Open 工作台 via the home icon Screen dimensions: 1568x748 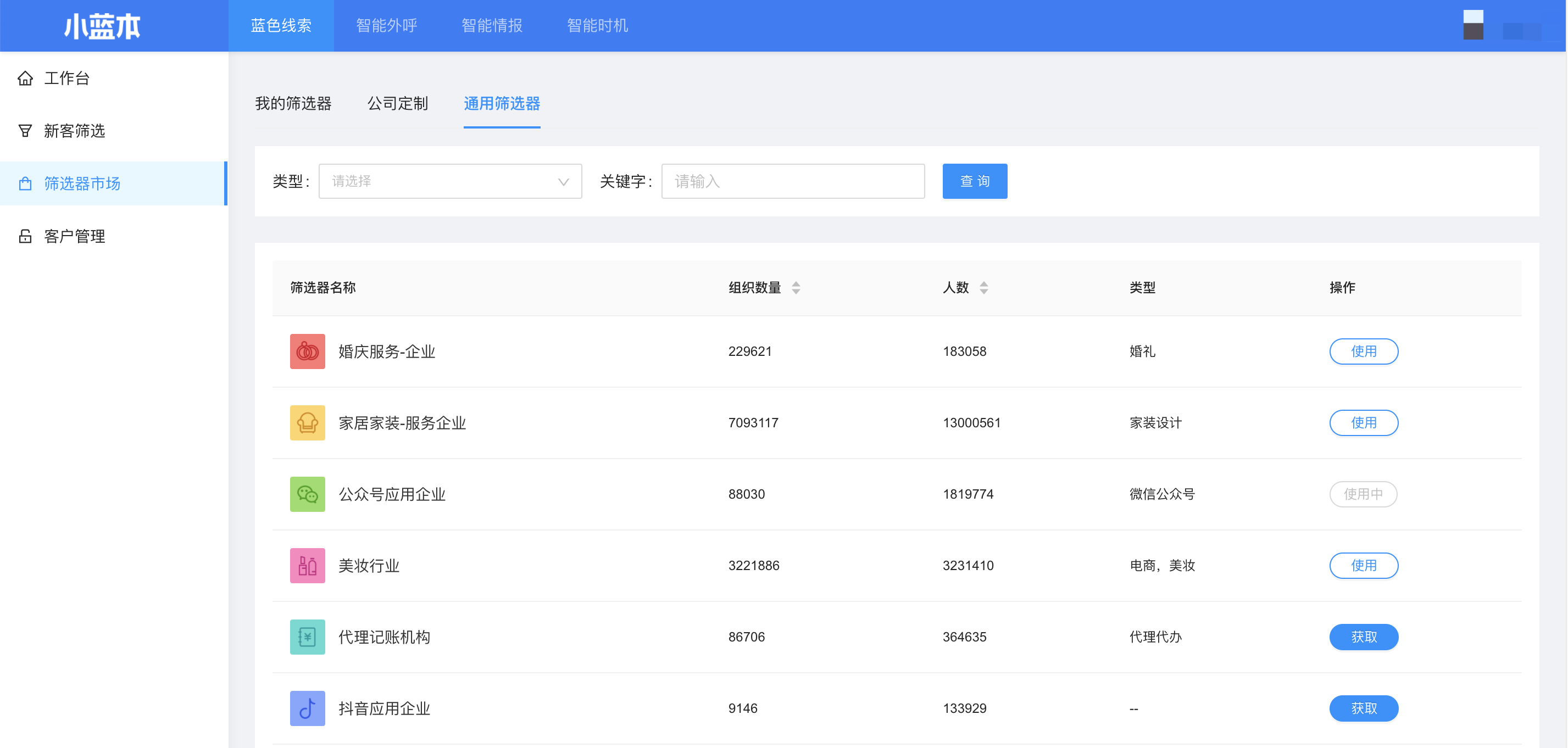(x=25, y=78)
